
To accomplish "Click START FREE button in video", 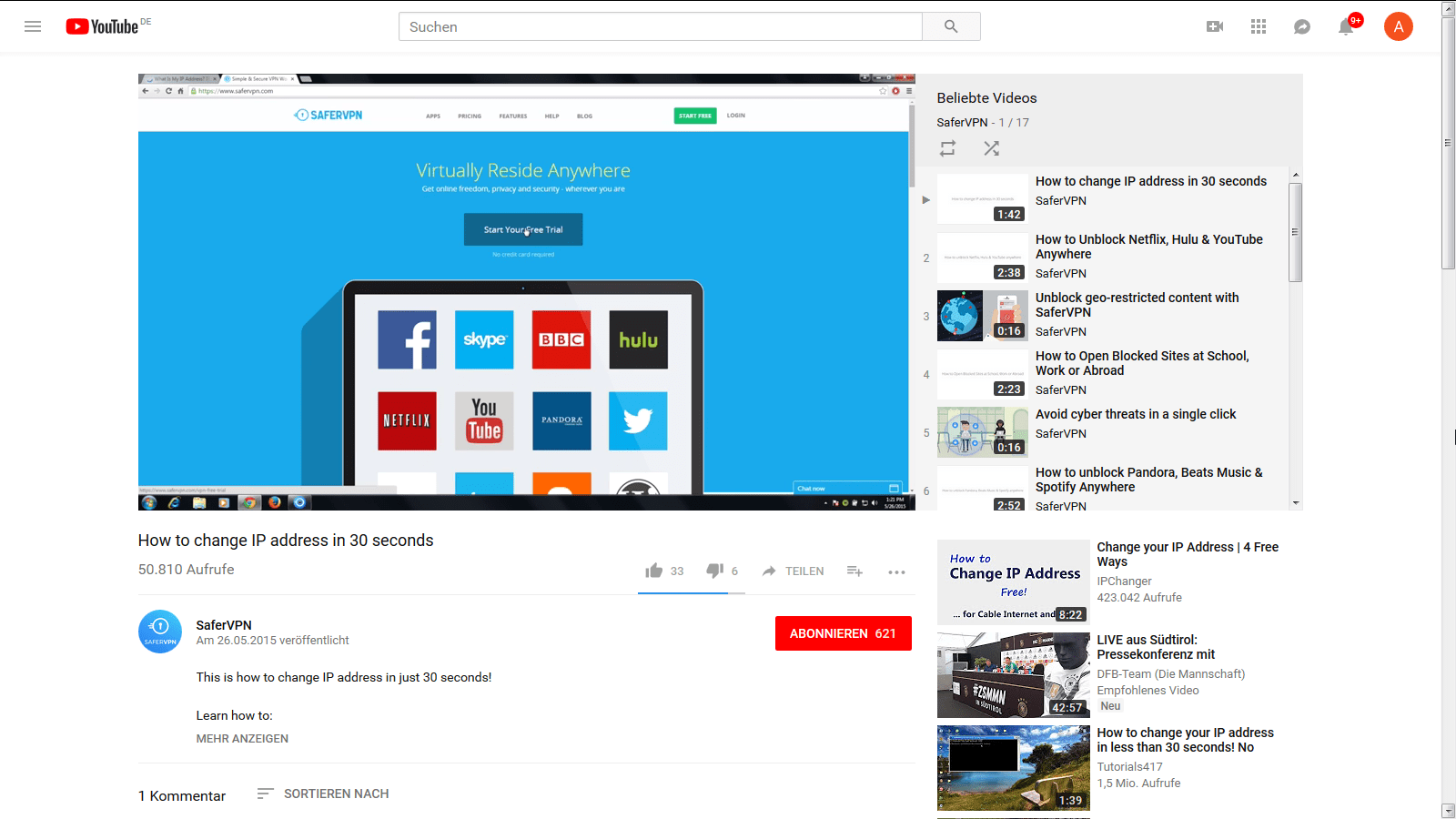I will pos(695,116).
